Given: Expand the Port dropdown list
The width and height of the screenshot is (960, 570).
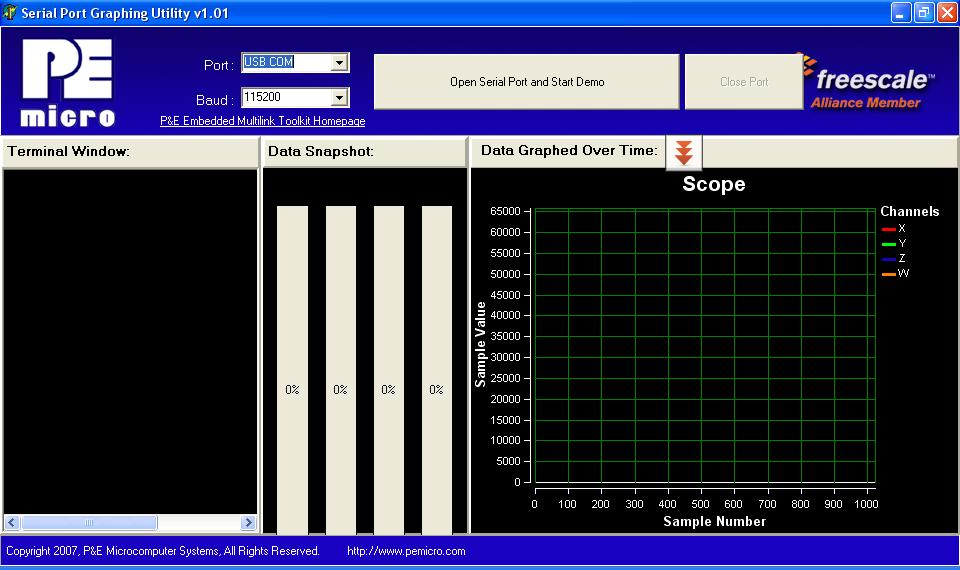Looking at the screenshot, I should point(339,63).
